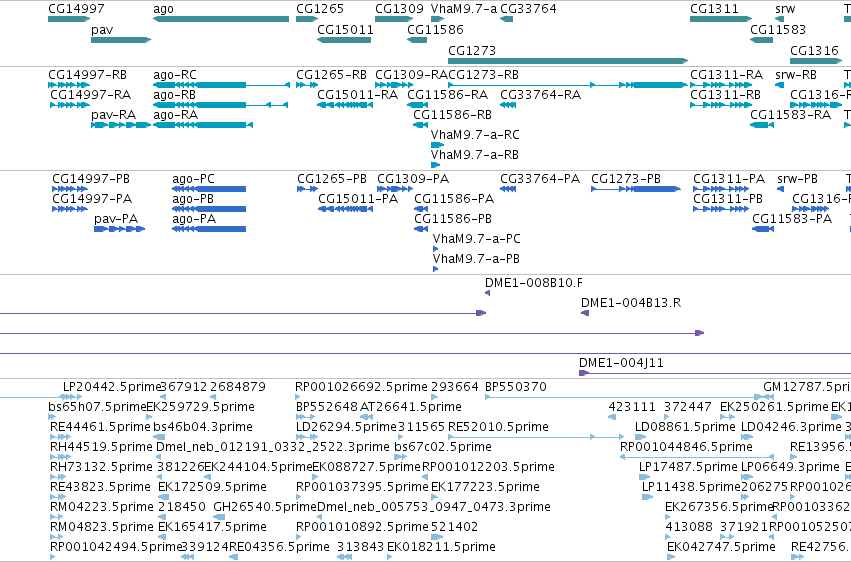Select the CG1265 gene label
This screenshot has width=851, height=562.
point(320,9)
